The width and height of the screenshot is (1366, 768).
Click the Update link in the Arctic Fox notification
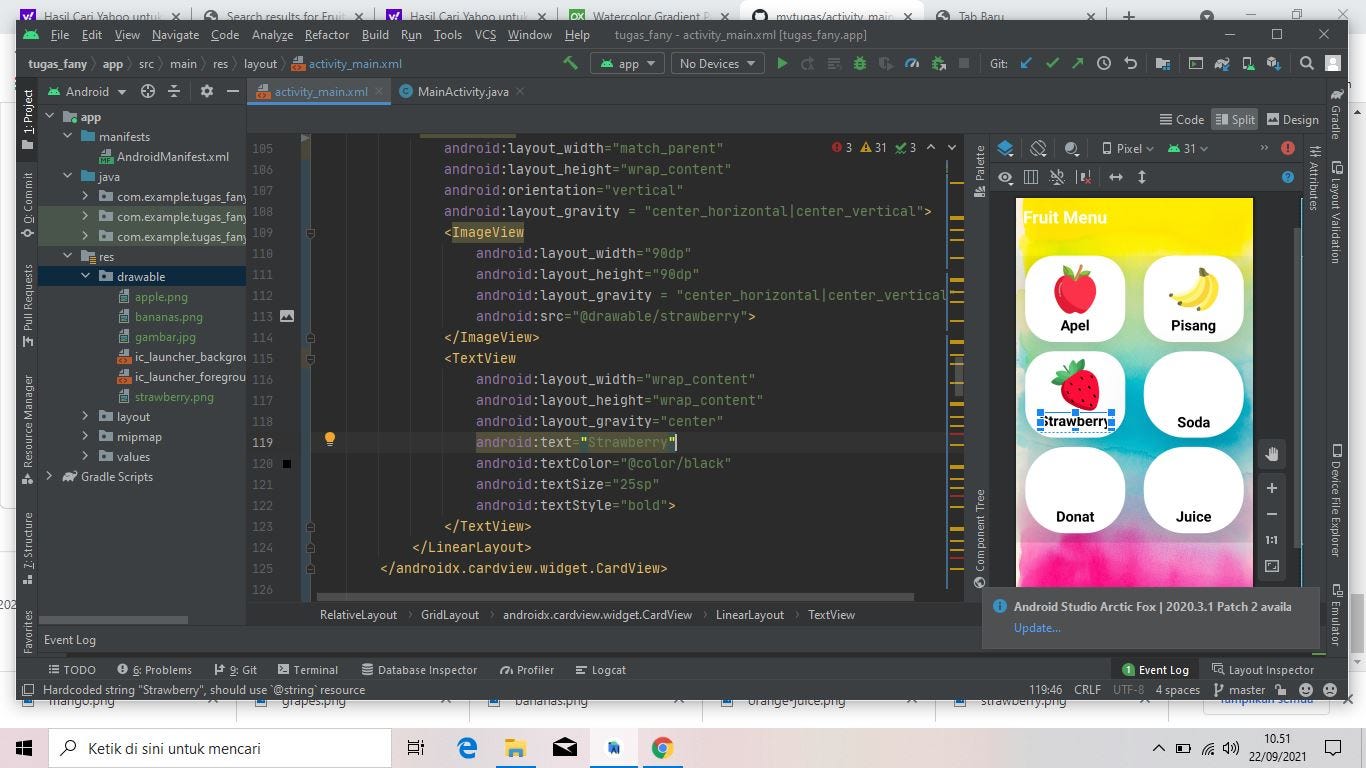1036,627
